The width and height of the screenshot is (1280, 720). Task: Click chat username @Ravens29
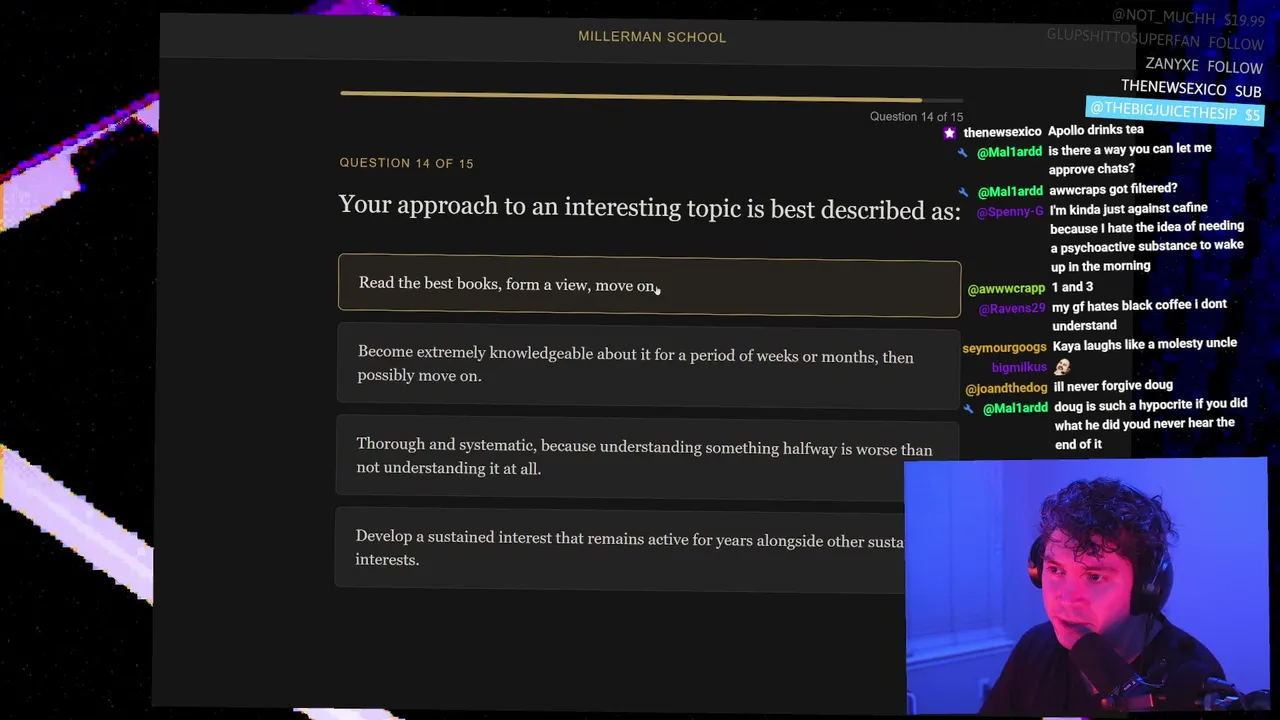pos(1011,309)
